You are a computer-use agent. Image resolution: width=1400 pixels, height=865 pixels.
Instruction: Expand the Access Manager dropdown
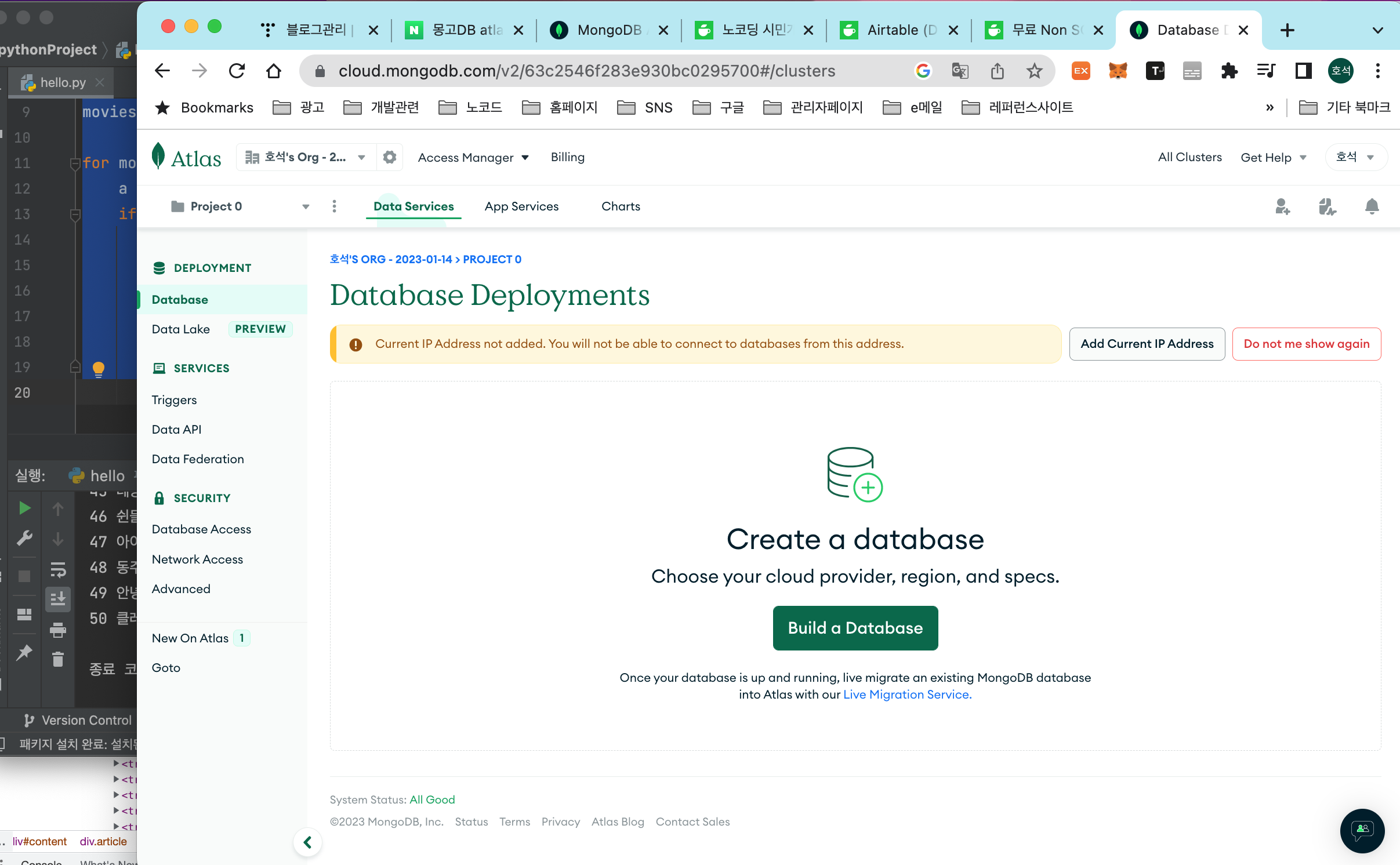point(473,158)
